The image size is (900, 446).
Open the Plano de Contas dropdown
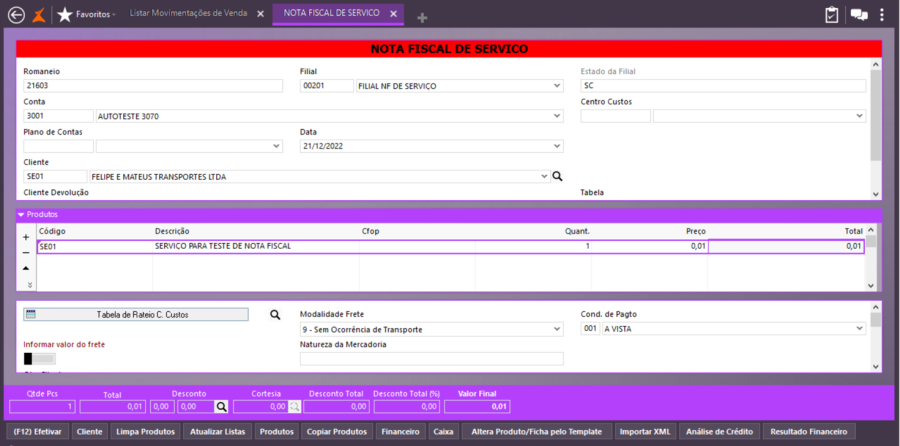(276, 146)
